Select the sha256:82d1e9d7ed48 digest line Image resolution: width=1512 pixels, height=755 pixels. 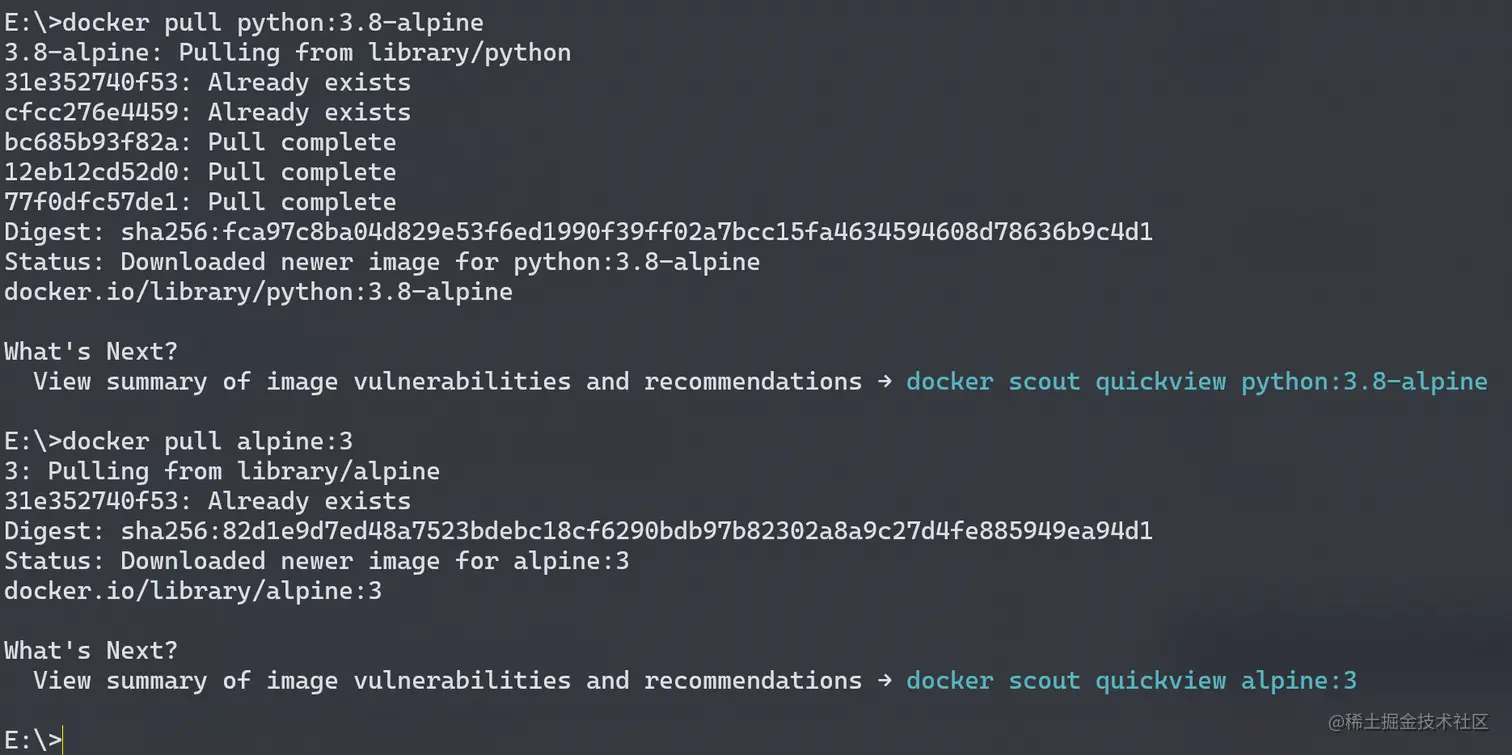point(578,531)
